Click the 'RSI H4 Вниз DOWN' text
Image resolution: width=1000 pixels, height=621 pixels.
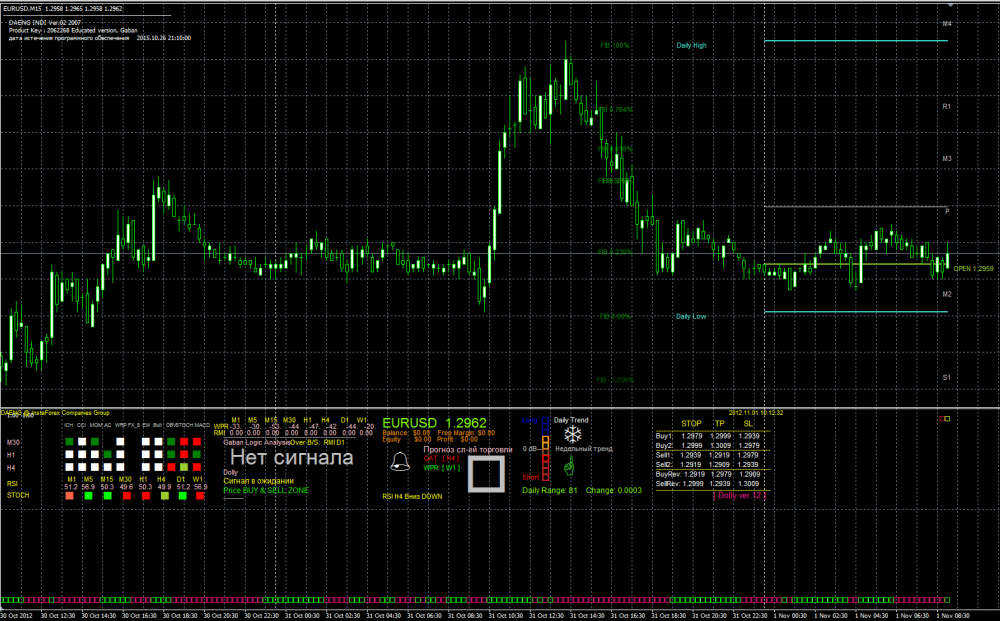[x=412, y=496]
